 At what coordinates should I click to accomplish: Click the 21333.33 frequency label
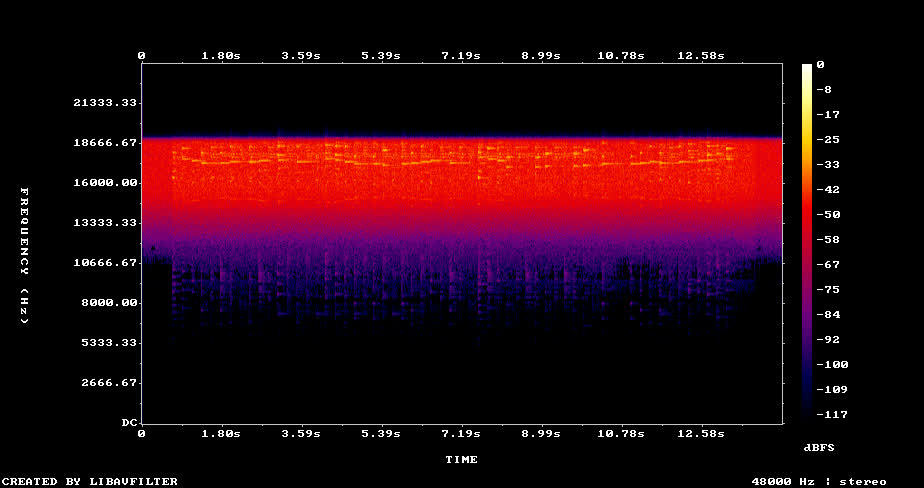pyautogui.click(x=106, y=103)
